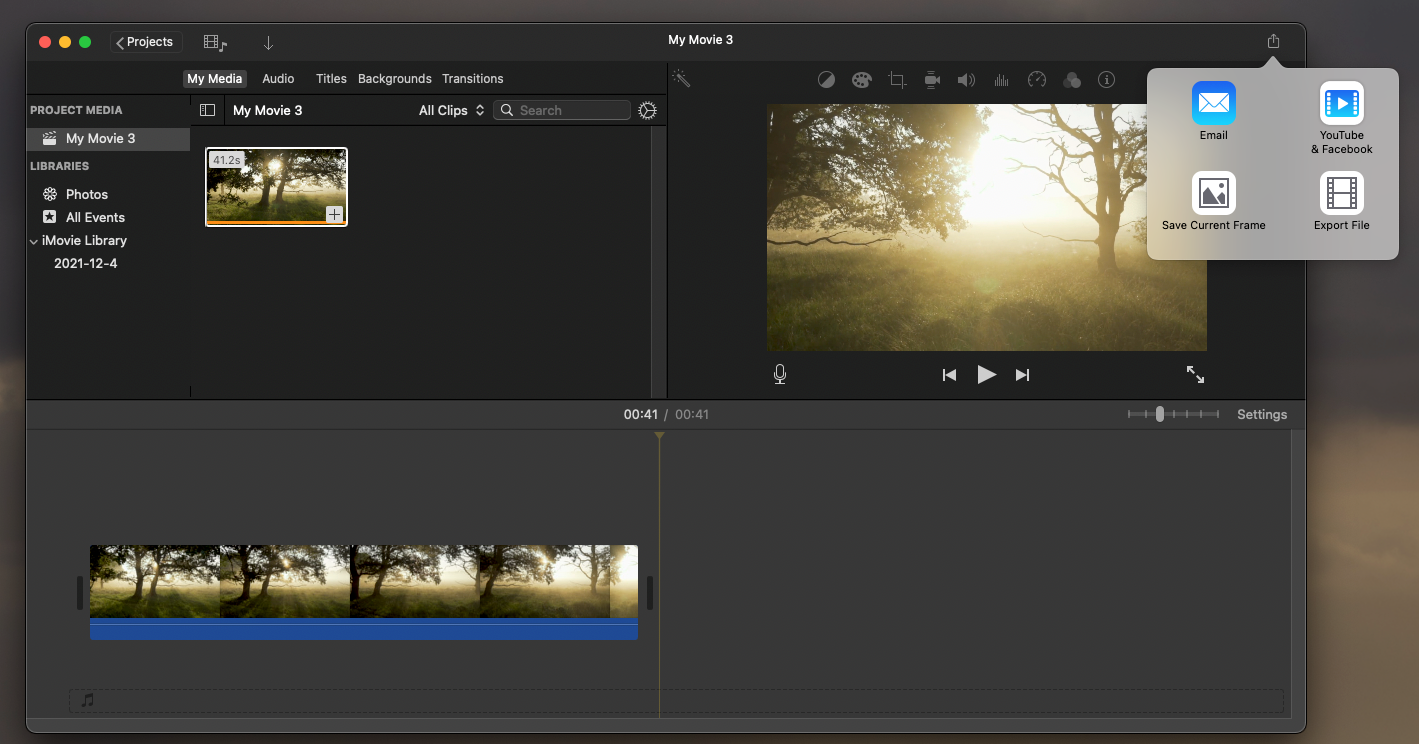This screenshot has width=1419, height=744.
Task: Open stabilization camera tool
Action: (932, 80)
